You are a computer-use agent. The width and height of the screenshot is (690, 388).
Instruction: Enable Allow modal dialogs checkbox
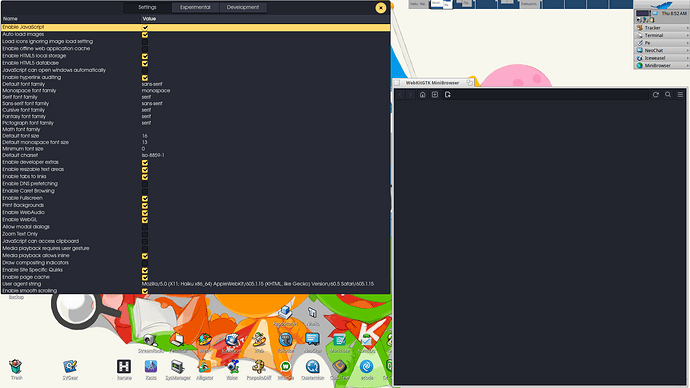click(x=145, y=227)
